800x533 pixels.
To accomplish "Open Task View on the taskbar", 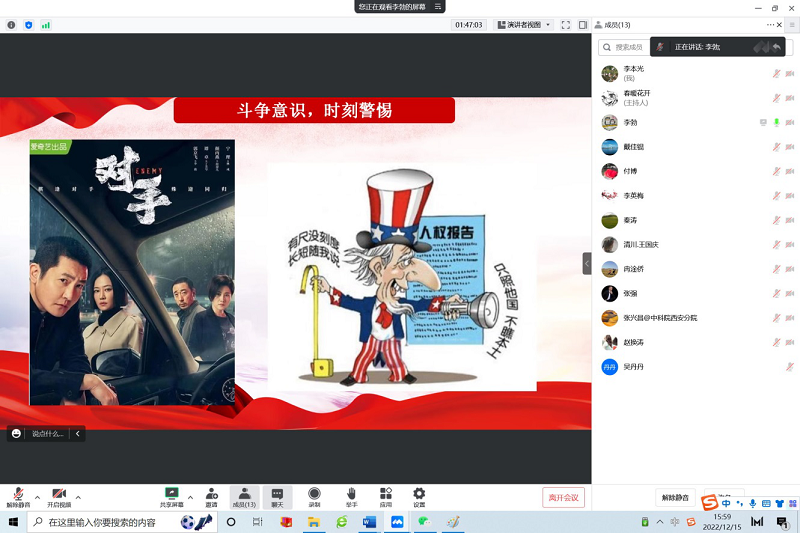I will (x=257, y=522).
